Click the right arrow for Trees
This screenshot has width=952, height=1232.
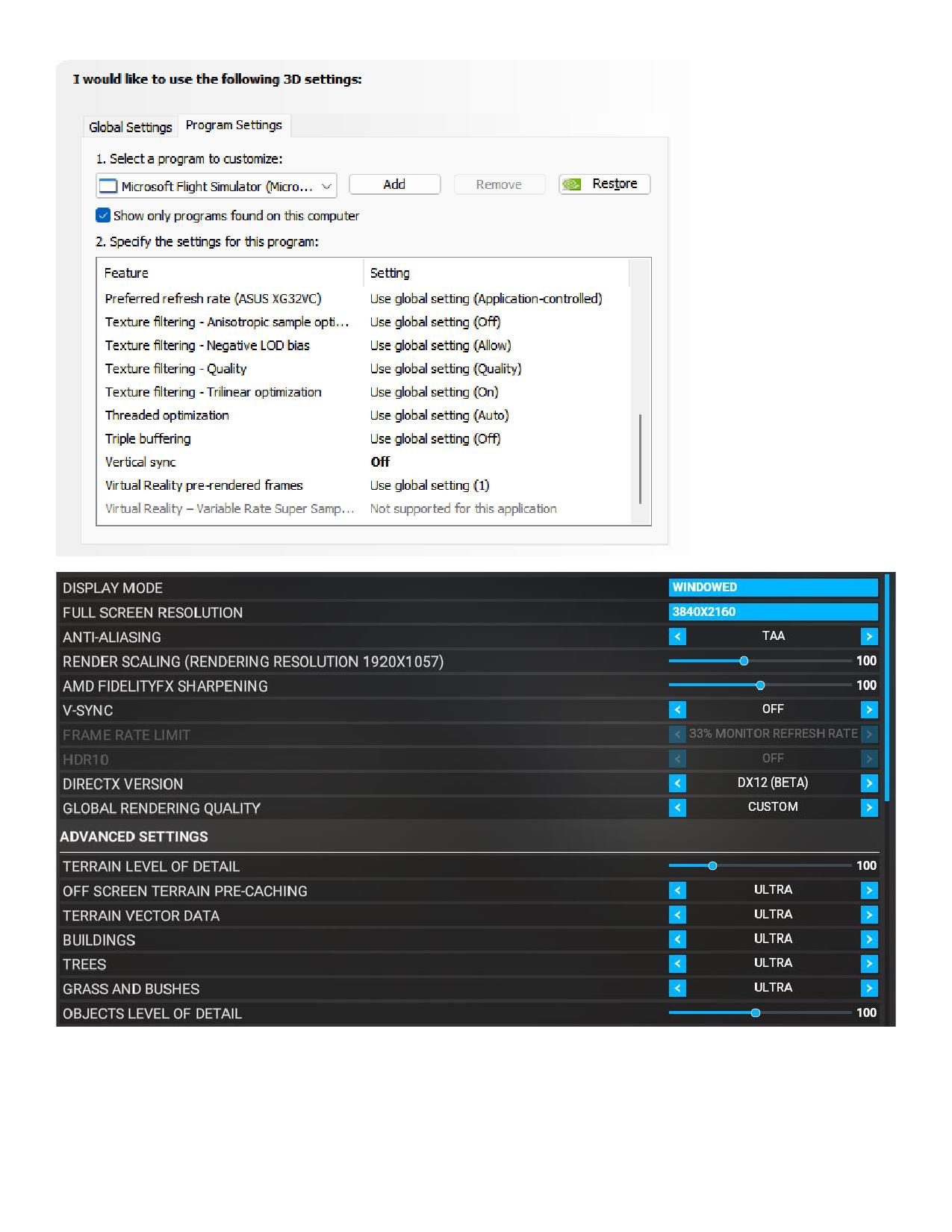coord(869,964)
